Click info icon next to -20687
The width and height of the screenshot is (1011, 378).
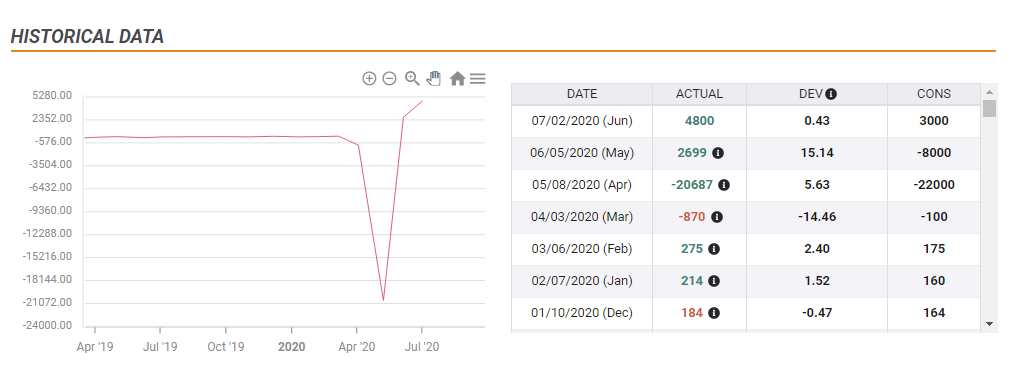pyautogui.click(x=724, y=185)
